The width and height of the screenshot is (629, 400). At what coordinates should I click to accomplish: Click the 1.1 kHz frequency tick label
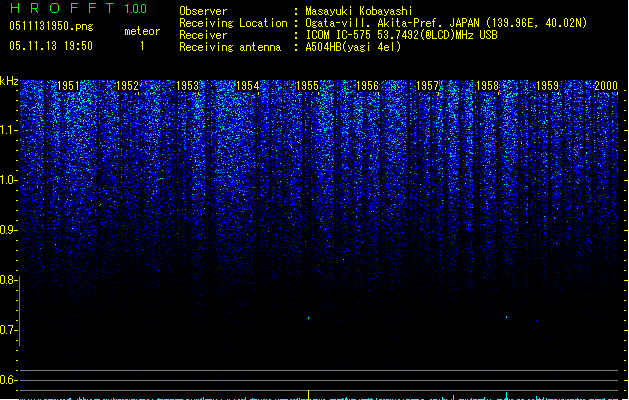(x=8, y=130)
